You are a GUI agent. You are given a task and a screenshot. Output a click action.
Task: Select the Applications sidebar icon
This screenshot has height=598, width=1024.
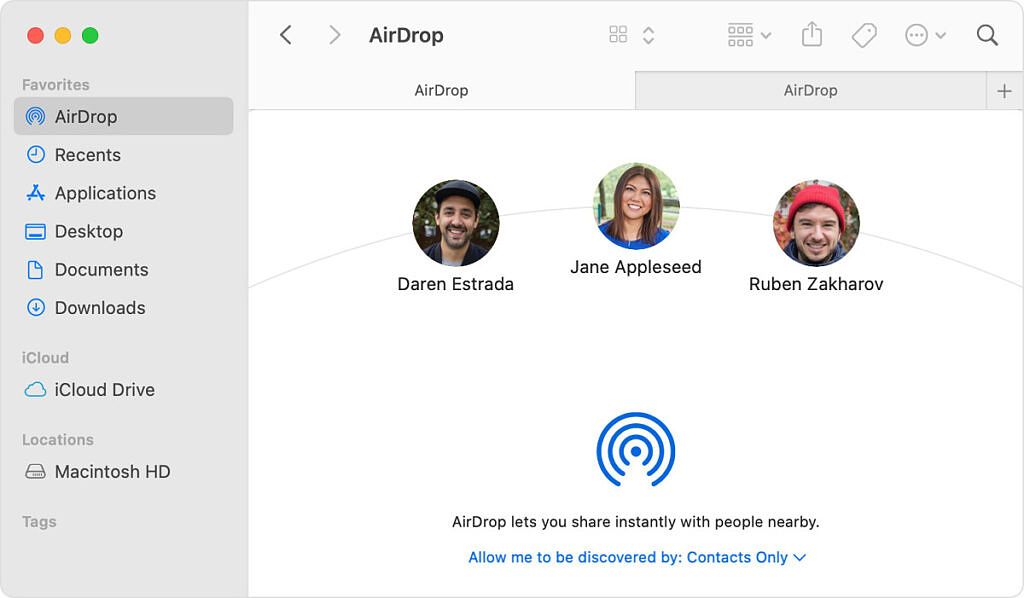coord(37,193)
